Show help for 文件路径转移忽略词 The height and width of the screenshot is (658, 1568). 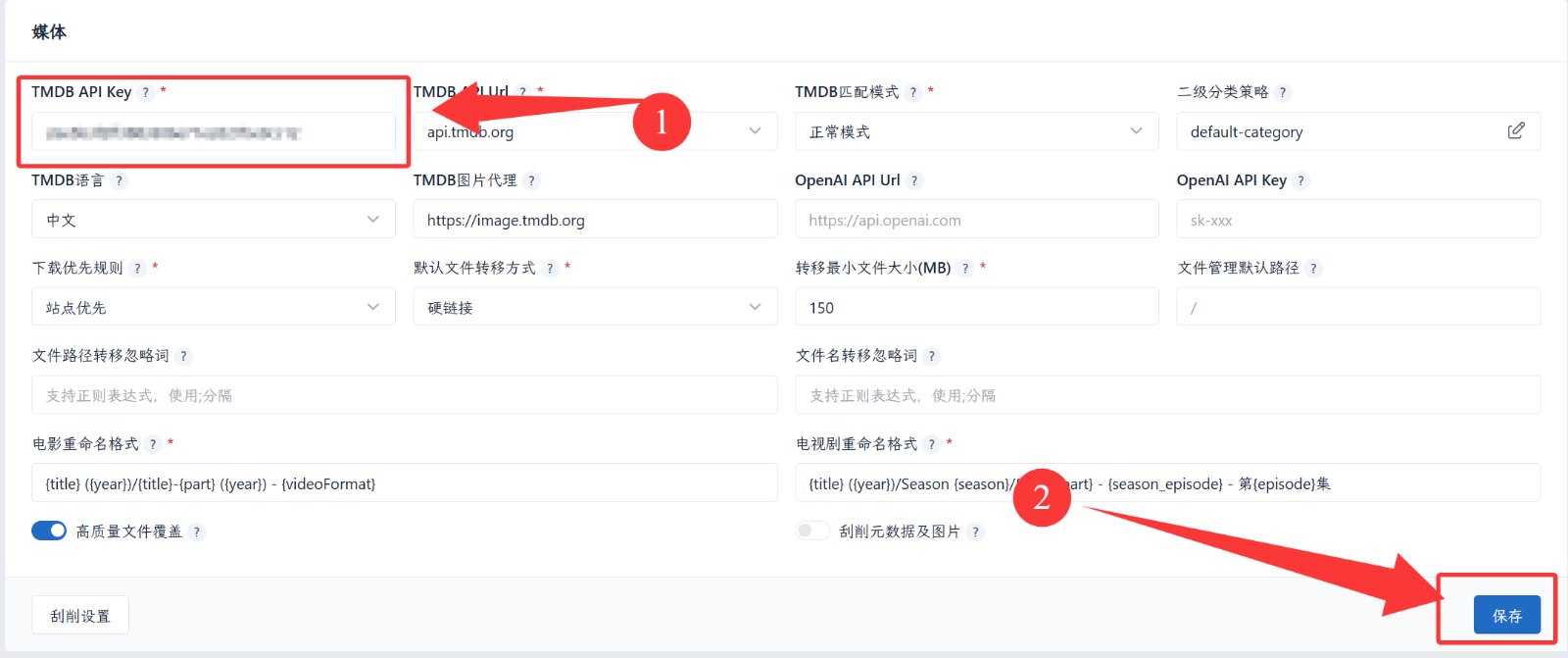point(183,356)
